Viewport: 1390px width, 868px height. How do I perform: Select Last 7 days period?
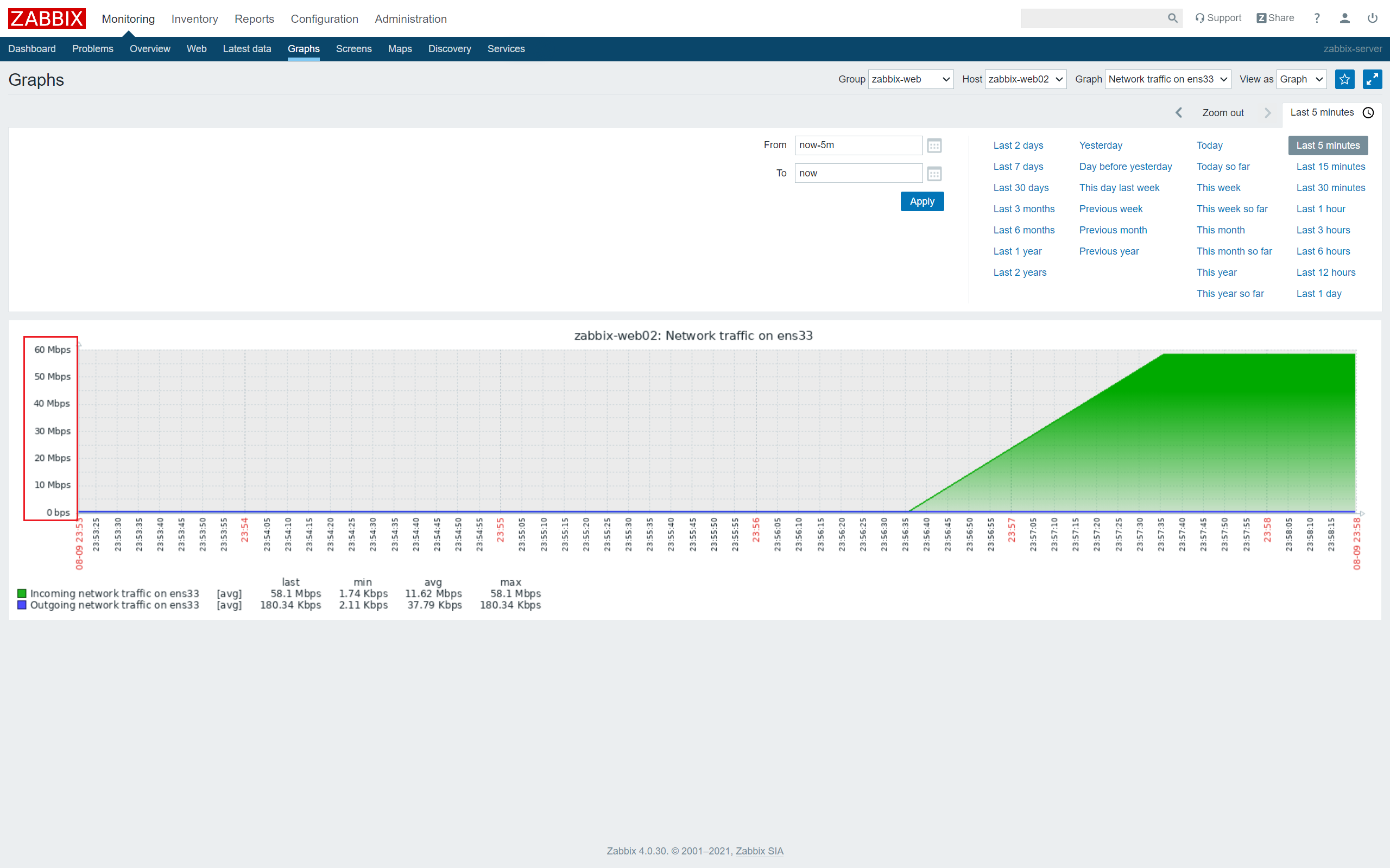click(1018, 167)
